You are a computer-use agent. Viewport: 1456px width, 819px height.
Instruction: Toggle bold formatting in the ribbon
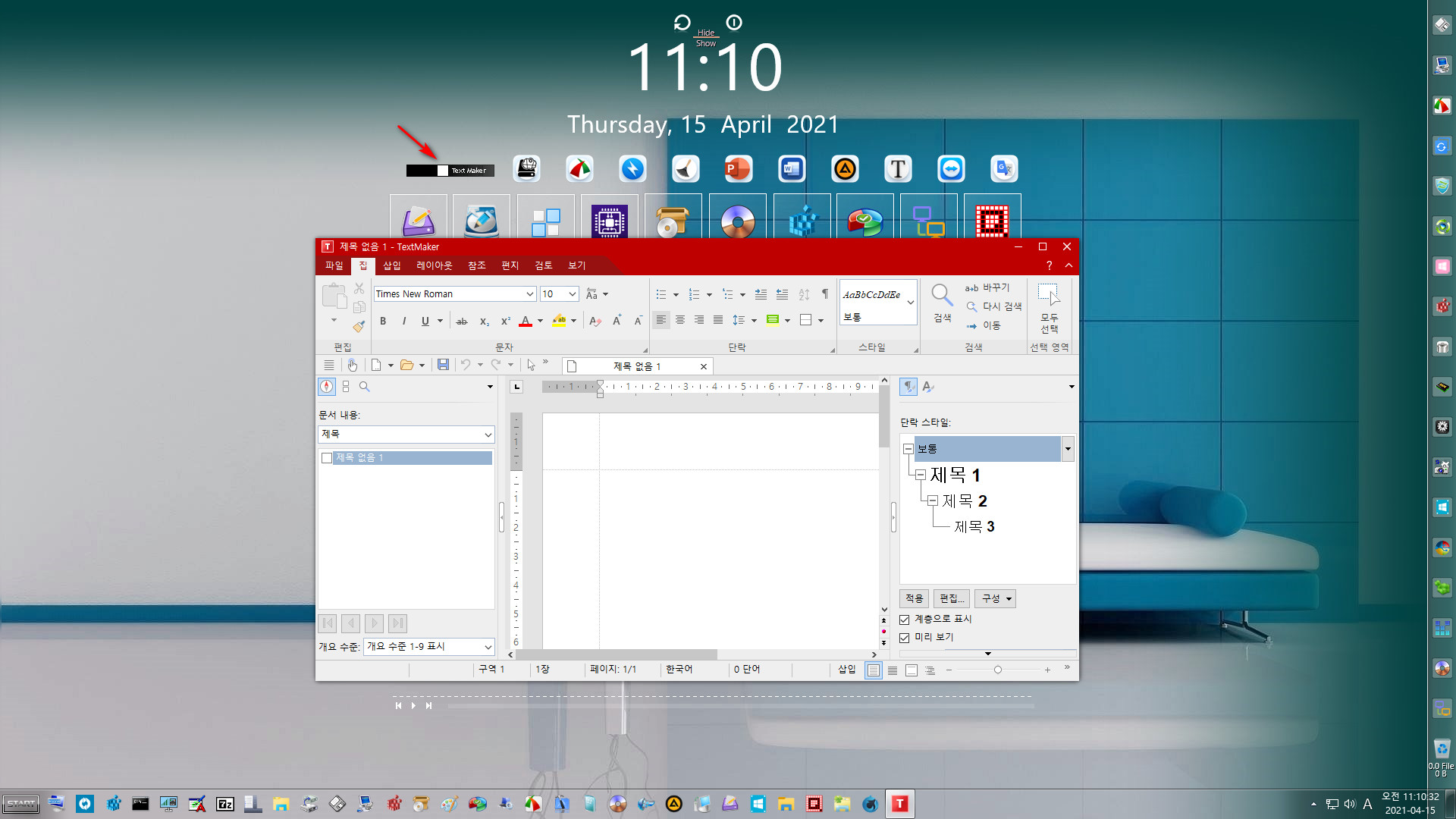coord(383,321)
